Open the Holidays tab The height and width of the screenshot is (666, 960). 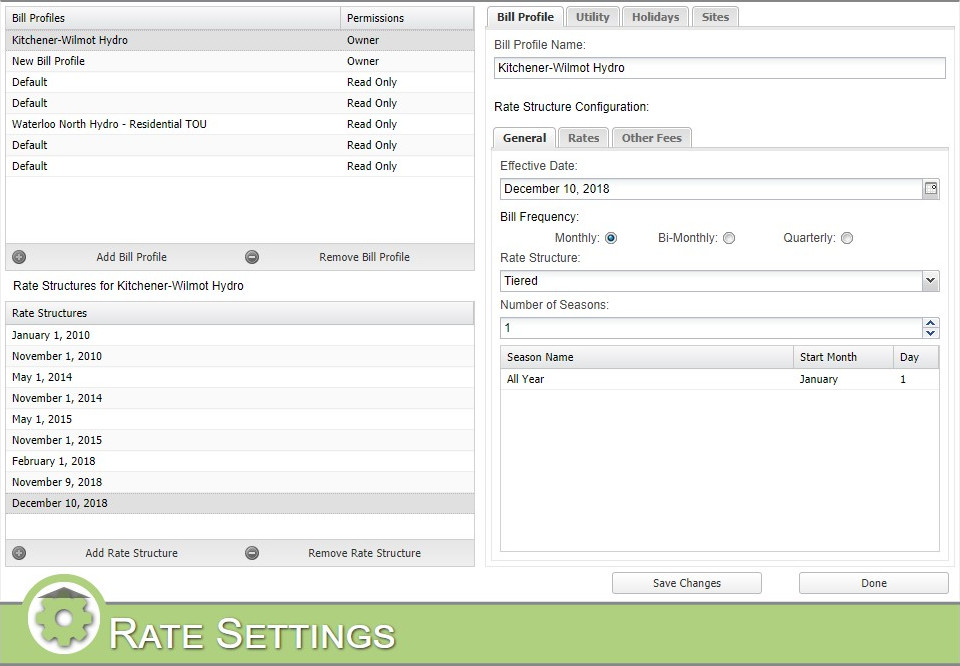point(656,17)
